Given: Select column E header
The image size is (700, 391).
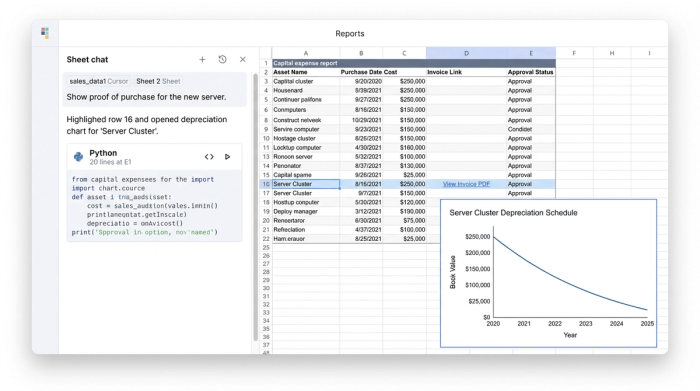Looking at the screenshot, I should [x=531, y=53].
